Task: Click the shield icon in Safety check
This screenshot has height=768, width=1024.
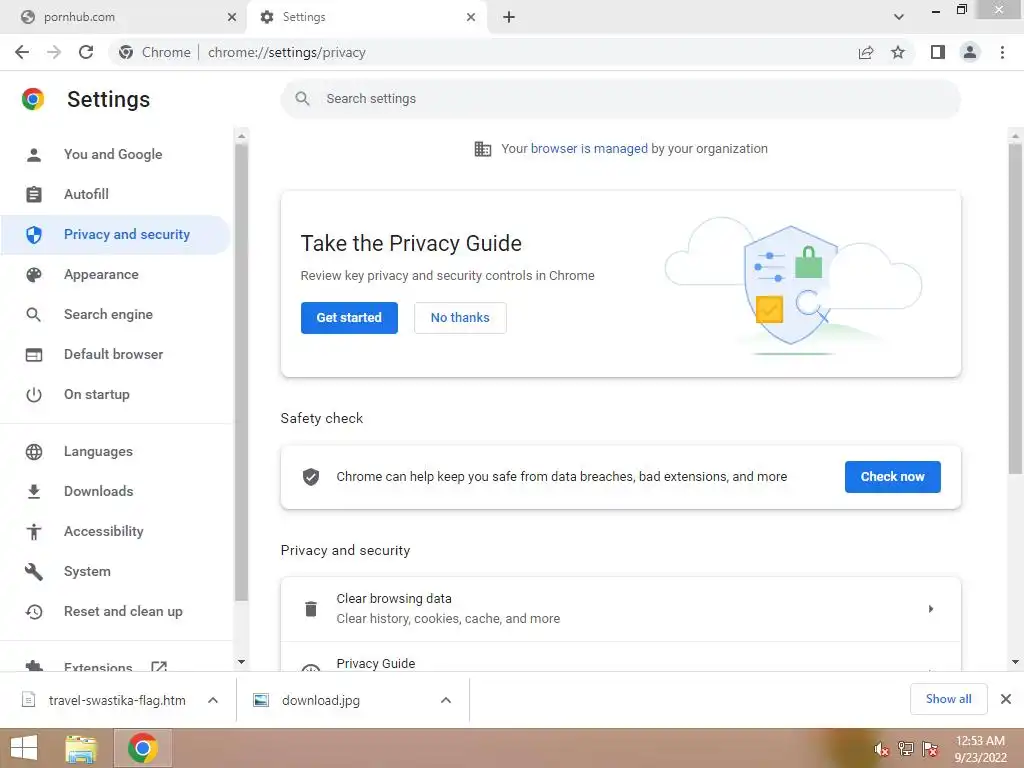Action: (311, 477)
